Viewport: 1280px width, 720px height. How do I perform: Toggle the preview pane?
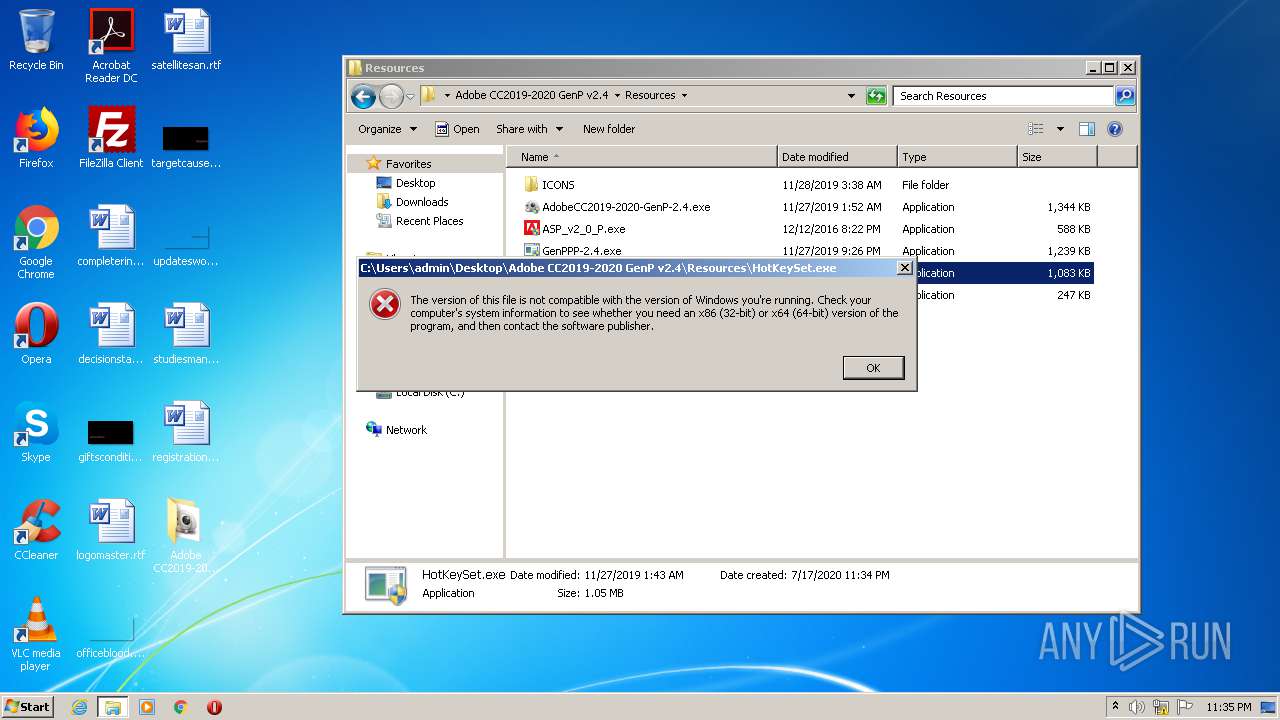tap(1087, 129)
